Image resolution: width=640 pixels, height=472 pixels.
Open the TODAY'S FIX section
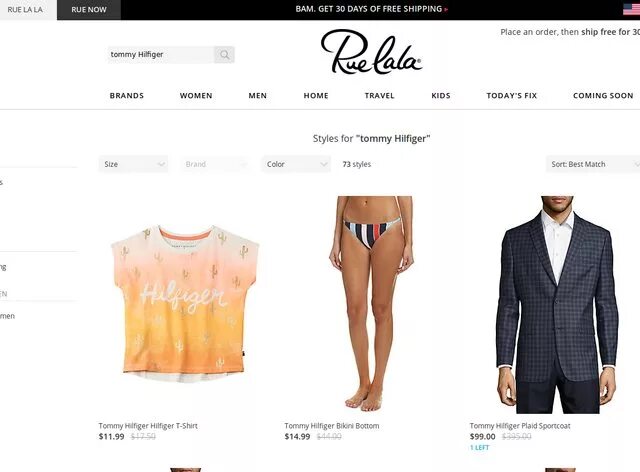click(511, 96)
